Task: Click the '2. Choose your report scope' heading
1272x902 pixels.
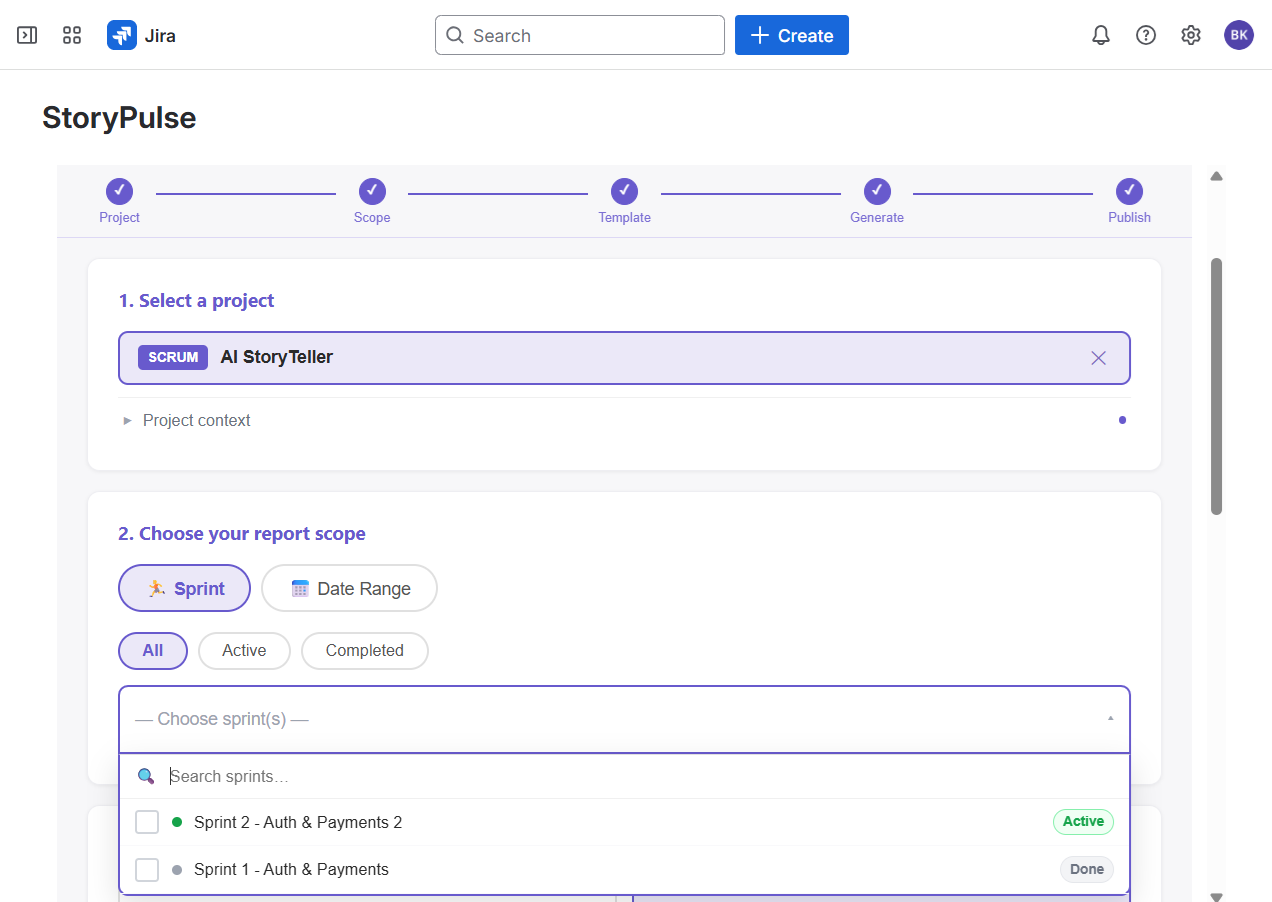Action: point(242,534)
